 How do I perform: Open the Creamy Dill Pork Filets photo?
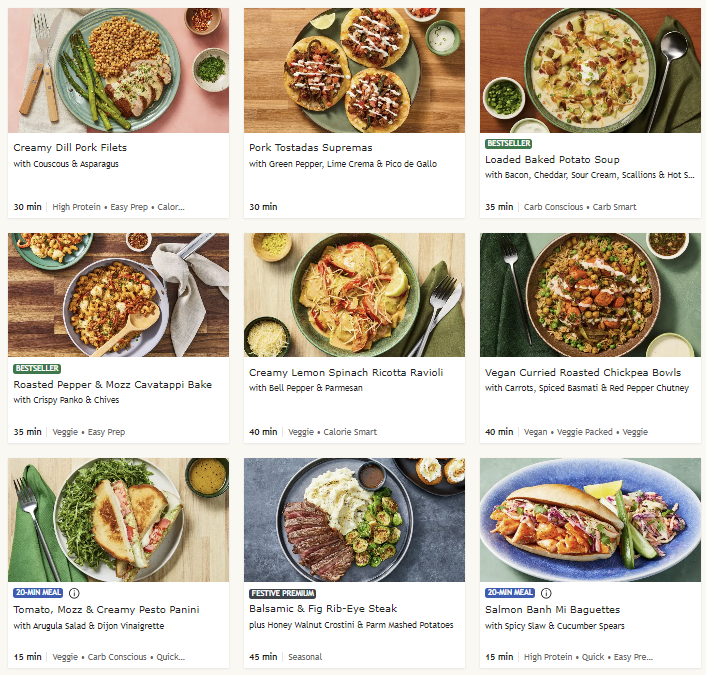pyautogui.click(x=118, y=70)
